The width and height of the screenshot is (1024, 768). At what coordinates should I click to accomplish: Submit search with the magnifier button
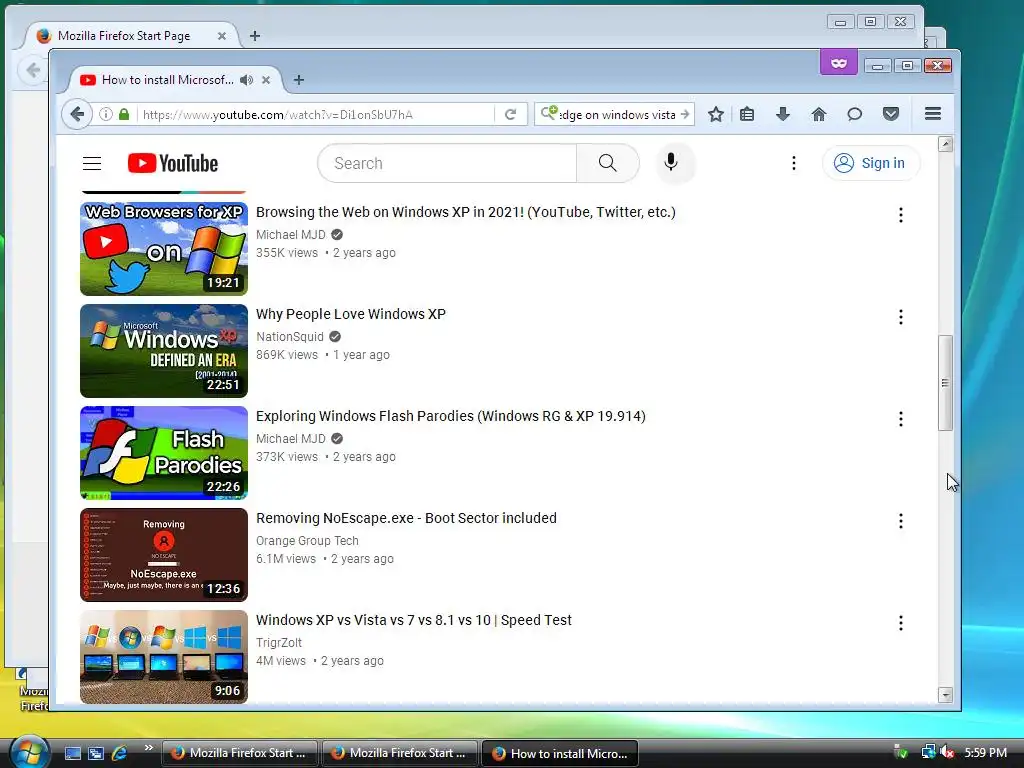tap(607, 163)
